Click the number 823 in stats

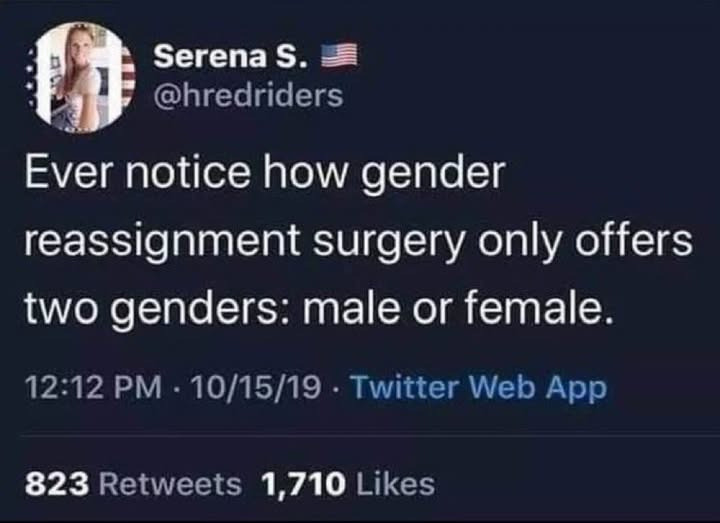tap(57, 484)
